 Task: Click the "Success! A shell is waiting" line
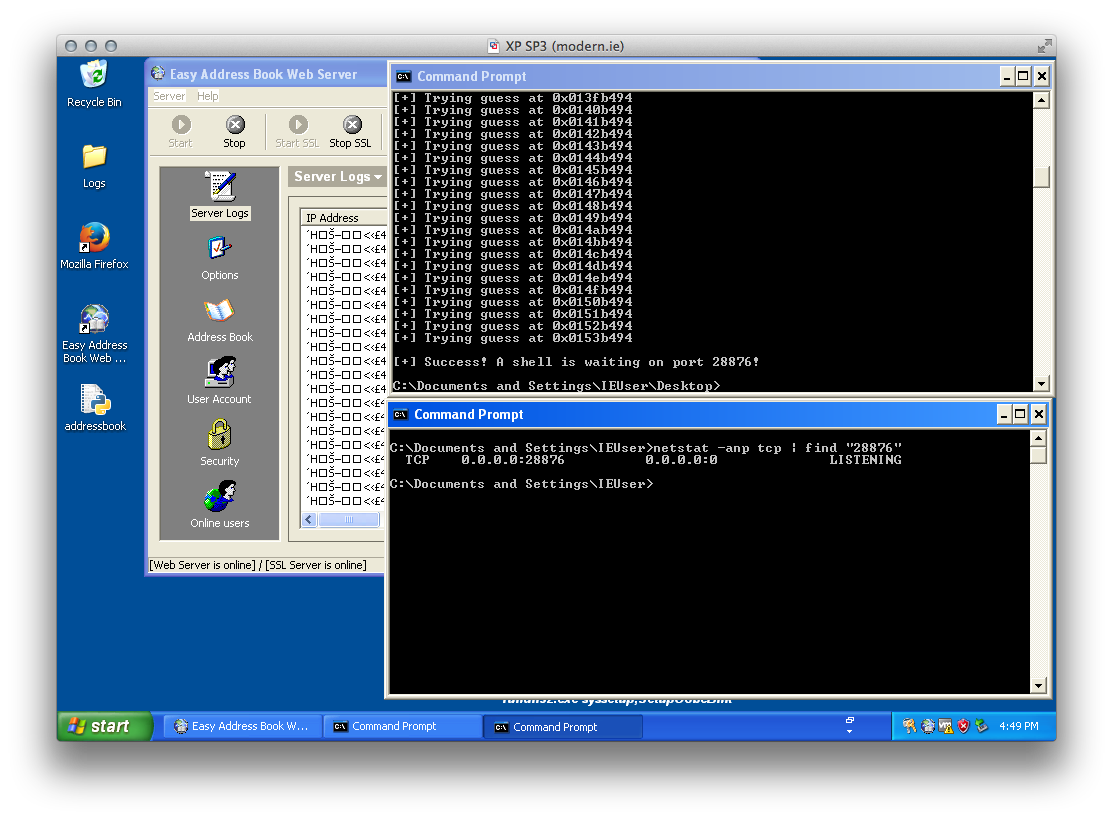click(x=576, y=362)
